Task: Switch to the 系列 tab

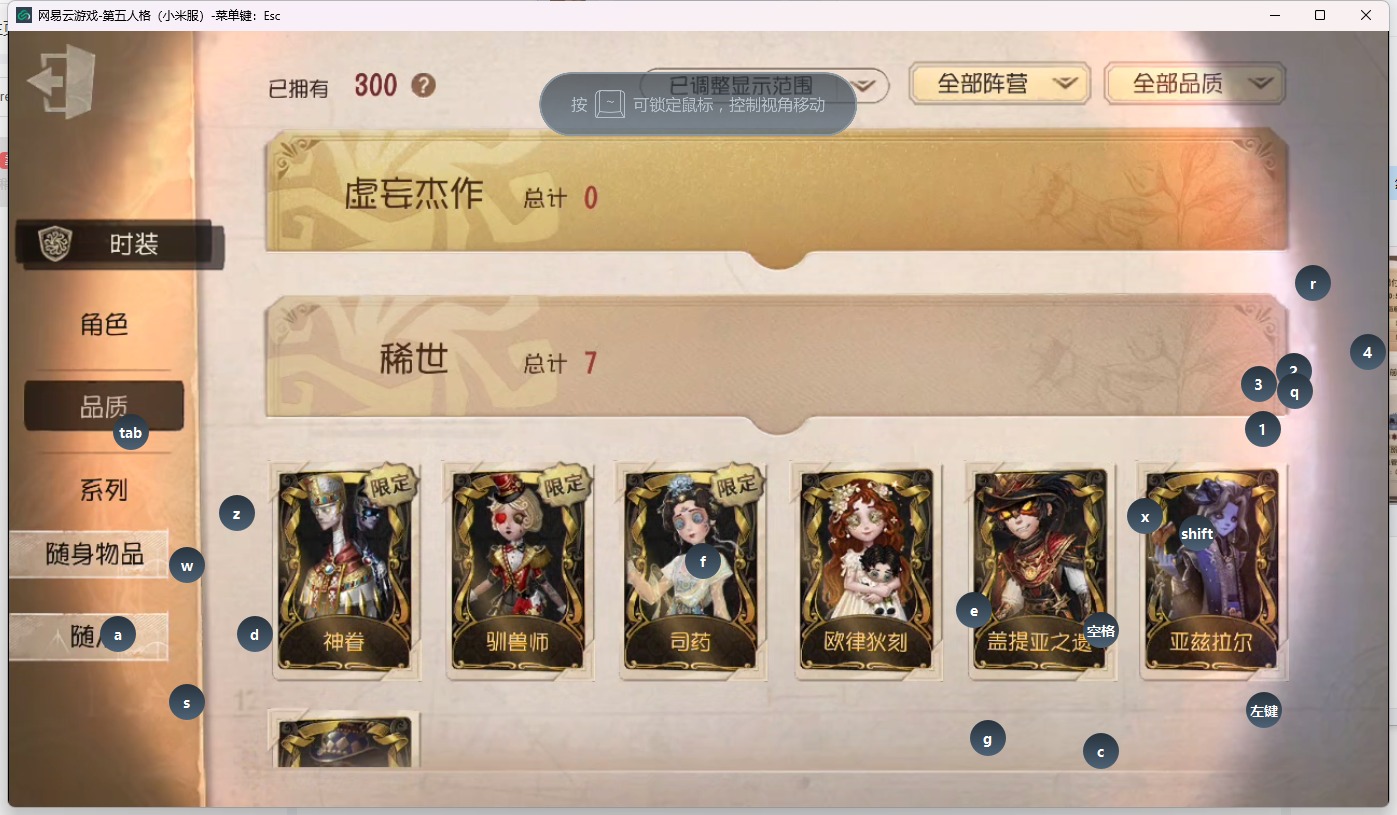Action: 104,490
